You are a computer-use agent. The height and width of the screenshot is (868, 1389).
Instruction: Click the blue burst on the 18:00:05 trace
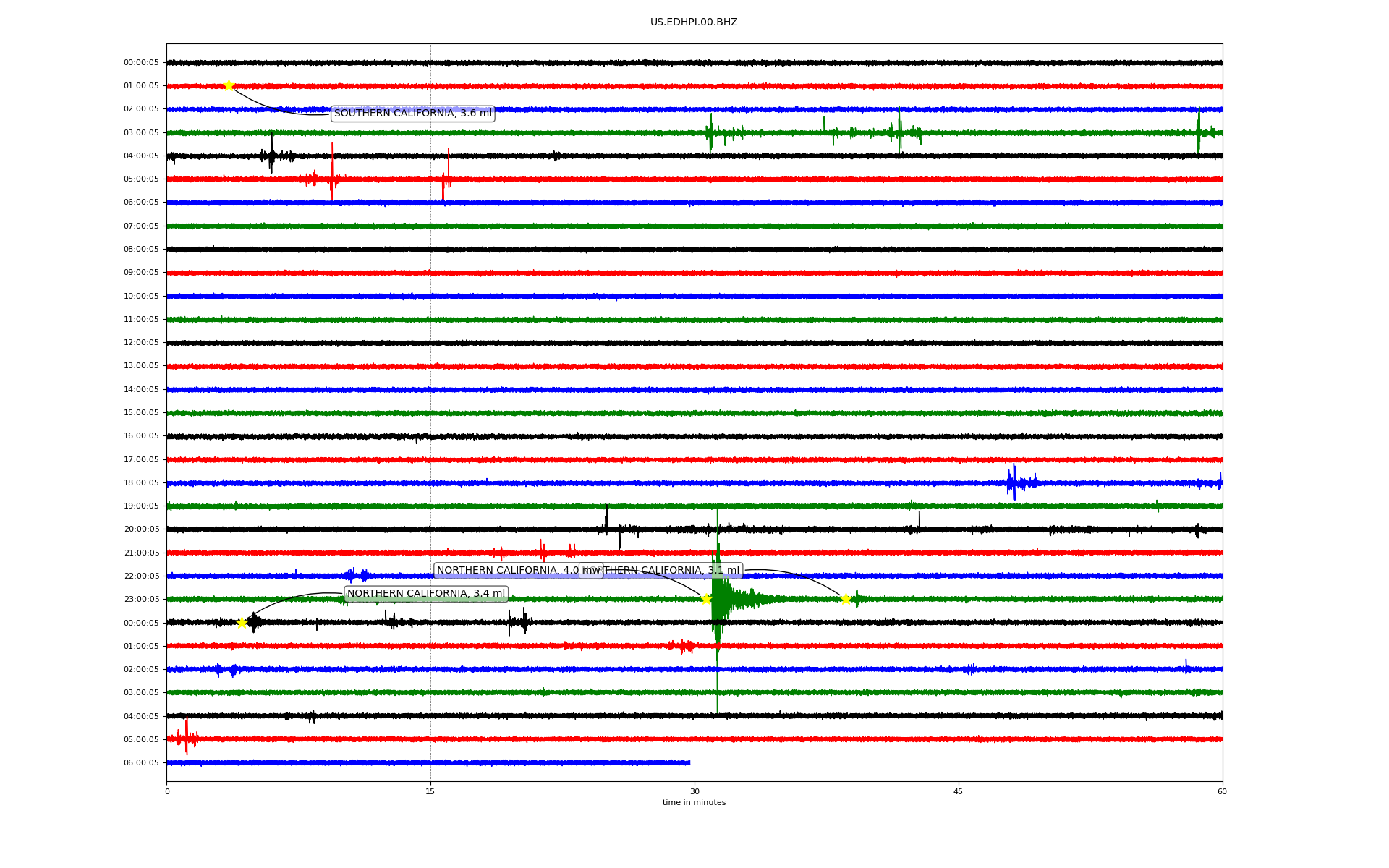point(1014,482)
